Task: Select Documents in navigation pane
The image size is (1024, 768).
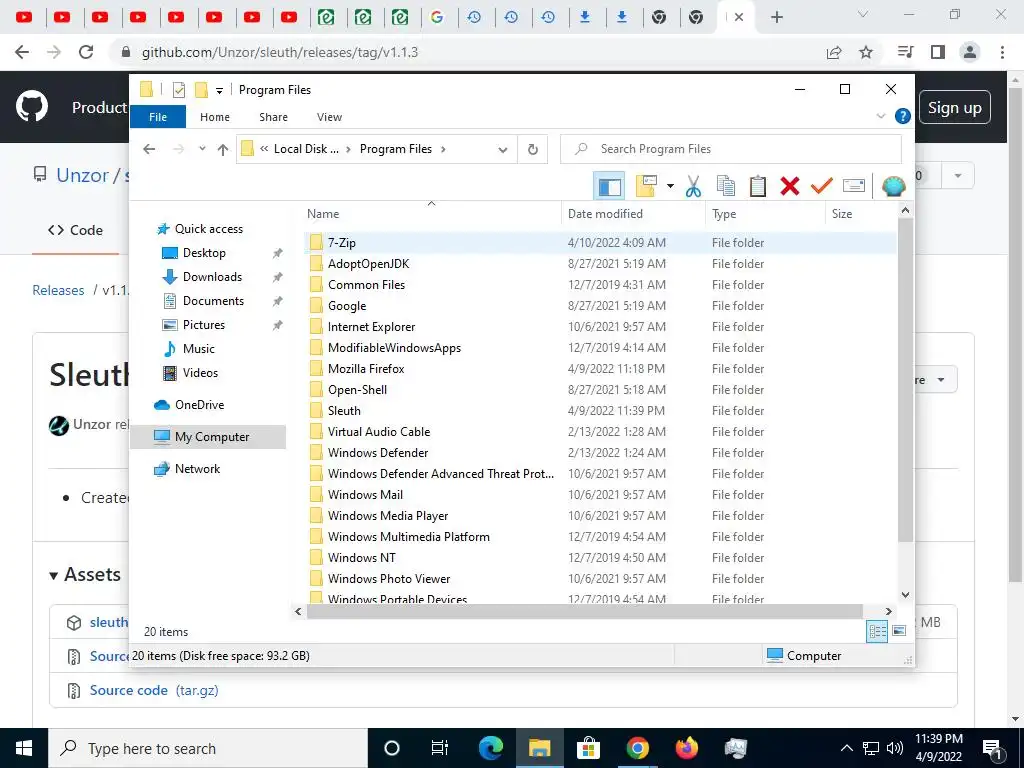Action: (213, 301)
